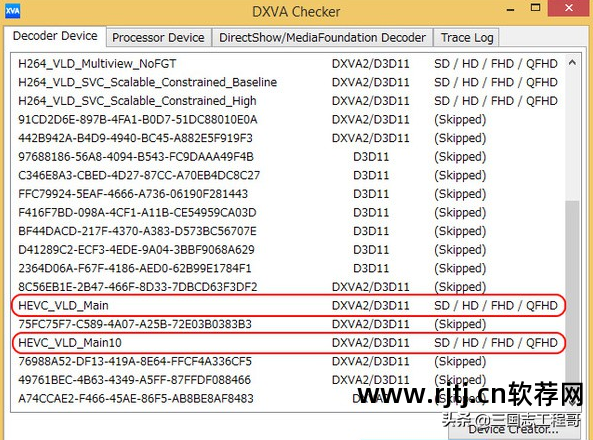Maximize the DXVA Checker window

click(x=535, y=8)
